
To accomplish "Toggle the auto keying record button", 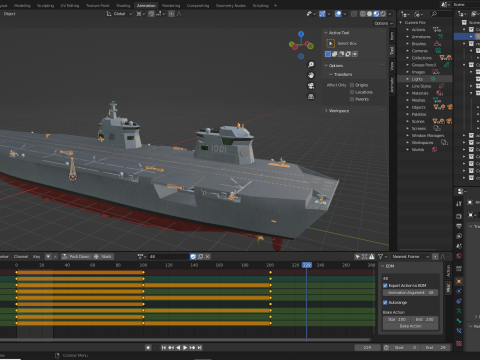I will click(148, 347).
